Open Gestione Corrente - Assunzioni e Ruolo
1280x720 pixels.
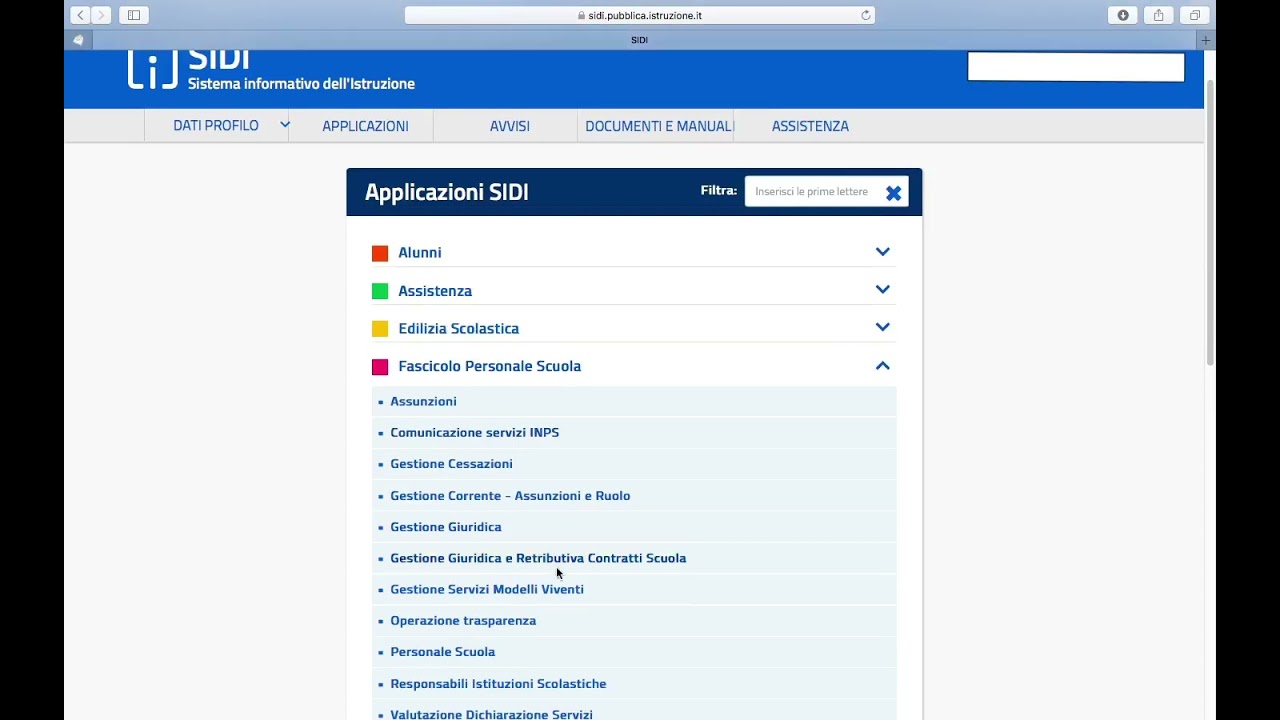[x=510, y=496]
